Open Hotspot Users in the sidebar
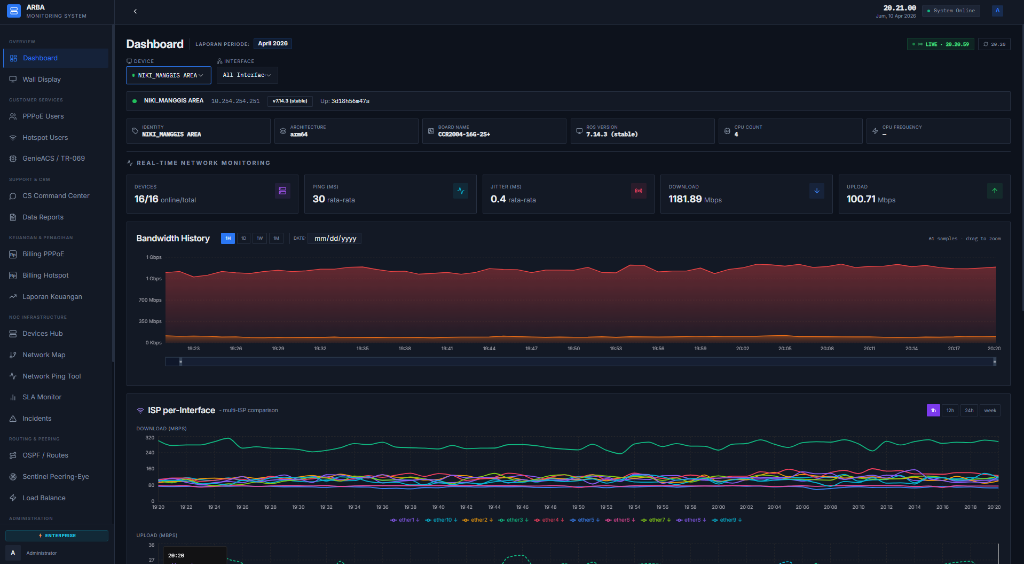This screenshot has height=564, width=1024. point(56,138)
